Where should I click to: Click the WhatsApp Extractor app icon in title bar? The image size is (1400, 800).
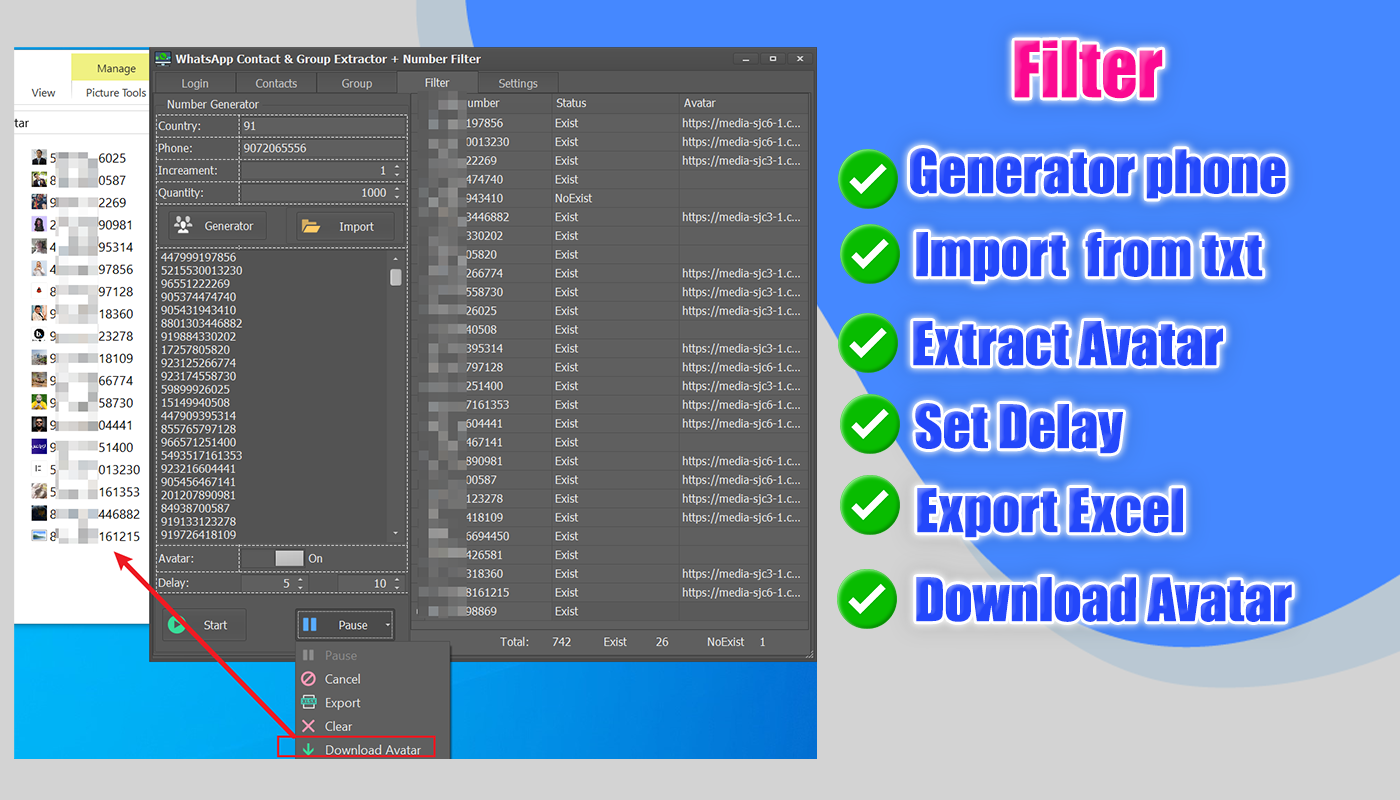point(163,59)
